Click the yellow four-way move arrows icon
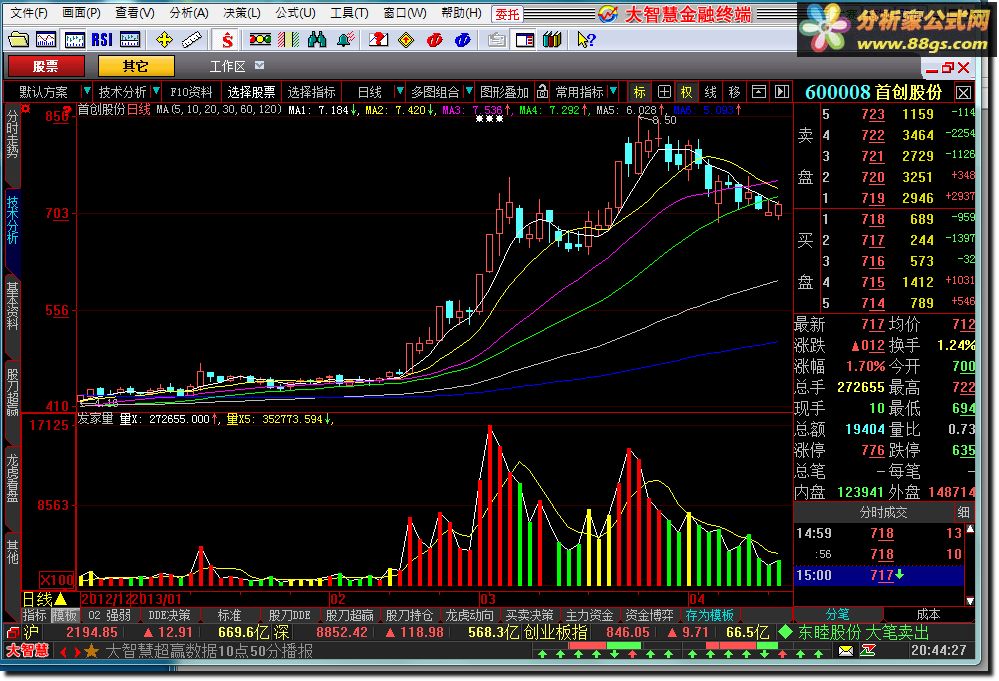The height and width of the screenshot is (681, 999). pos(164,39)
